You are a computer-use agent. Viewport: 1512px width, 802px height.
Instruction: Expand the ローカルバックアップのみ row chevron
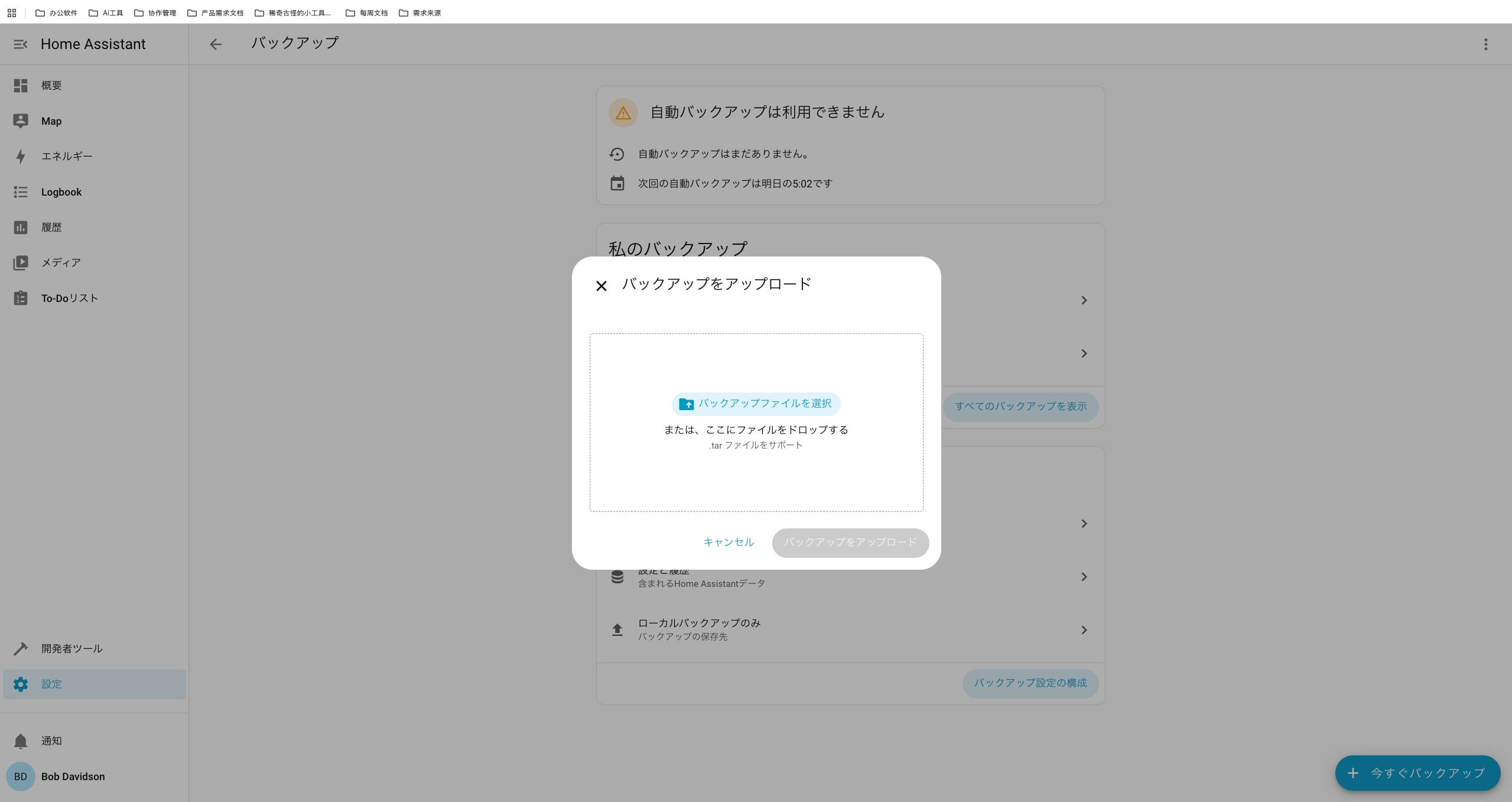point(1084,630)
